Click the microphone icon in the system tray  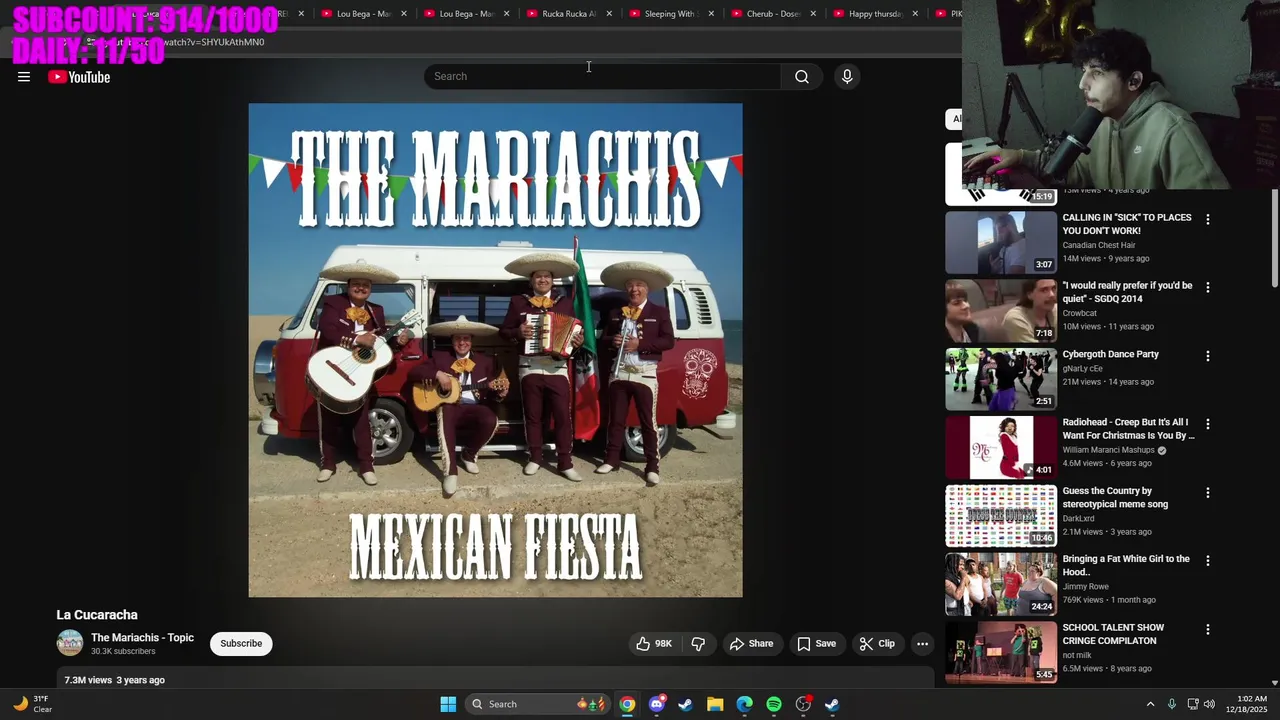click(1172, 704)
